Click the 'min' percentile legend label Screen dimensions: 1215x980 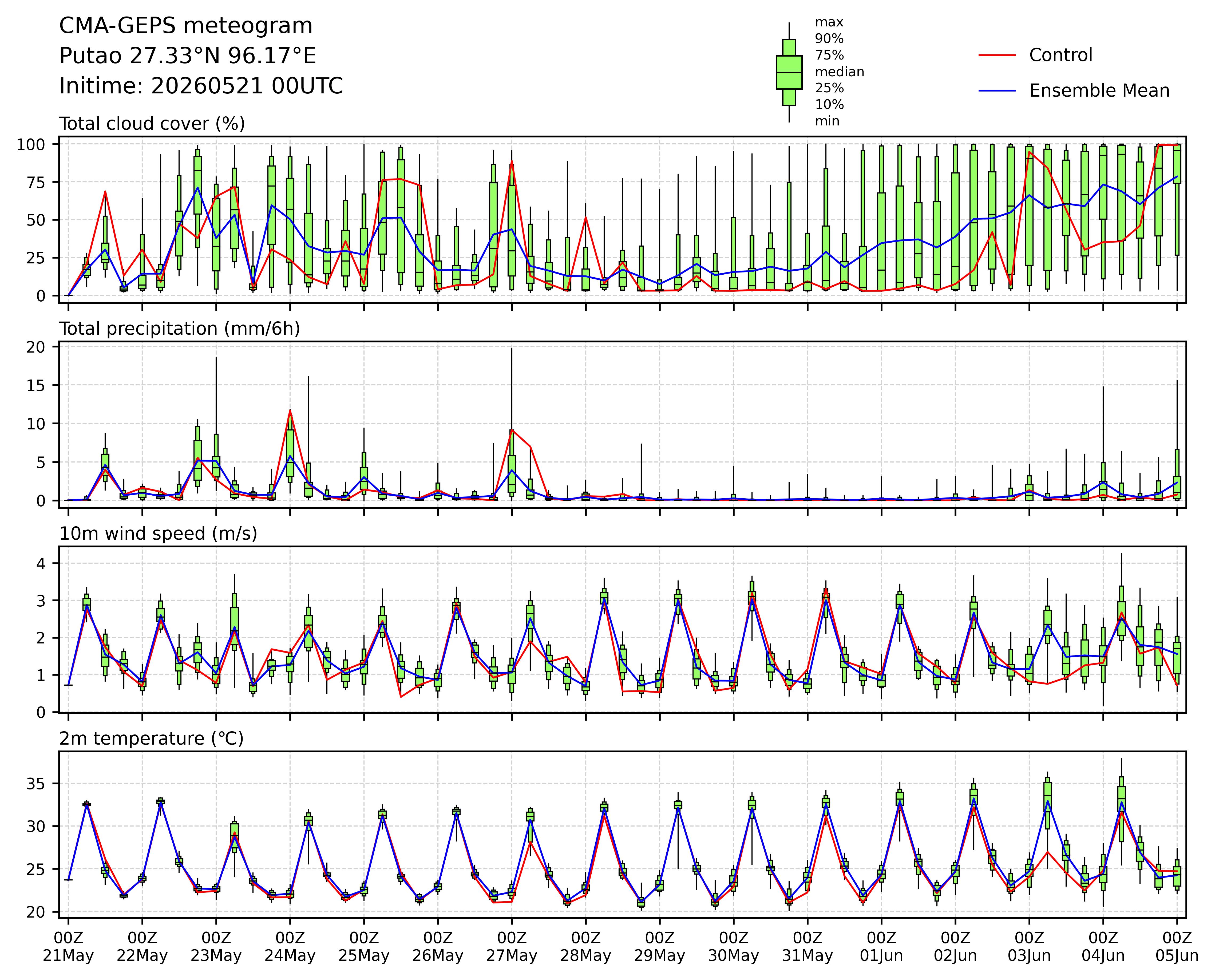tap(827, 121)
